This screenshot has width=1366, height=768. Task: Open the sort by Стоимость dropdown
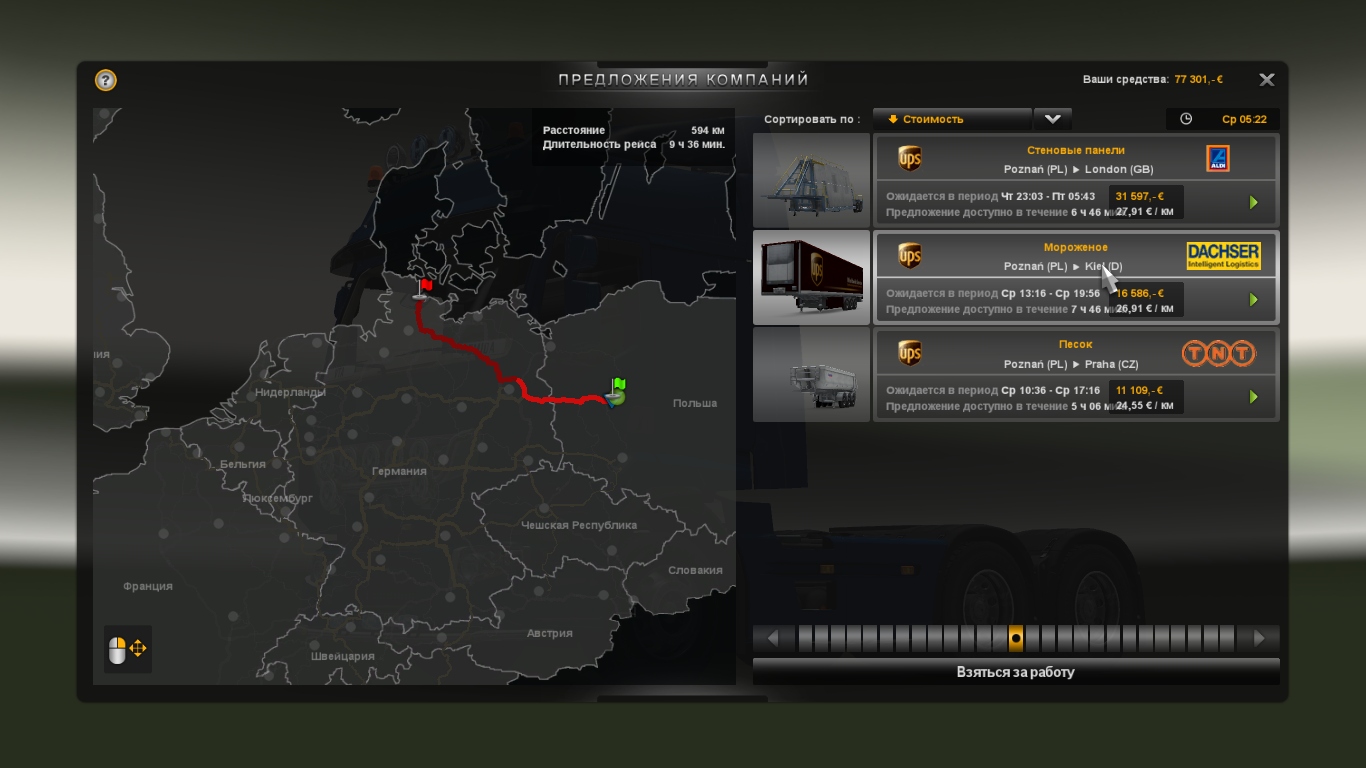(952, 119)
